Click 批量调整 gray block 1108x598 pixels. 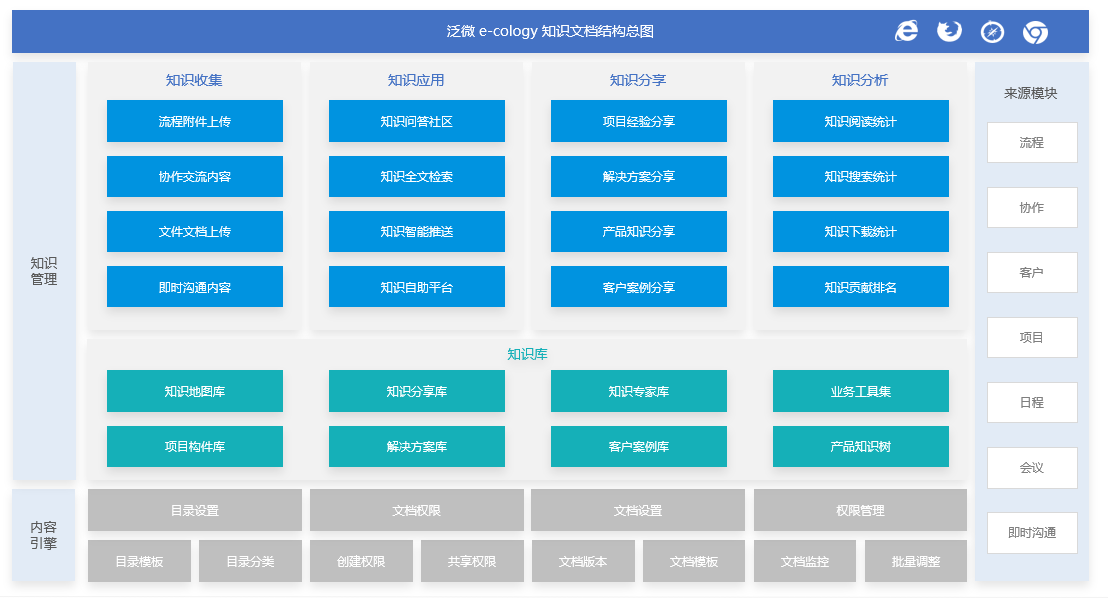click(x=916, y=561)
